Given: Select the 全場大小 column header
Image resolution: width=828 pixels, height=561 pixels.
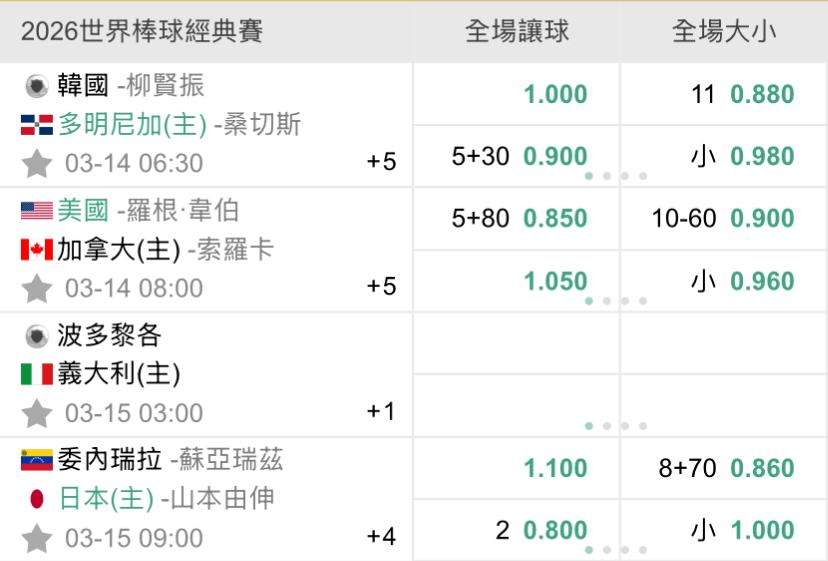Looking at the screenshot, I should (723, 32).
